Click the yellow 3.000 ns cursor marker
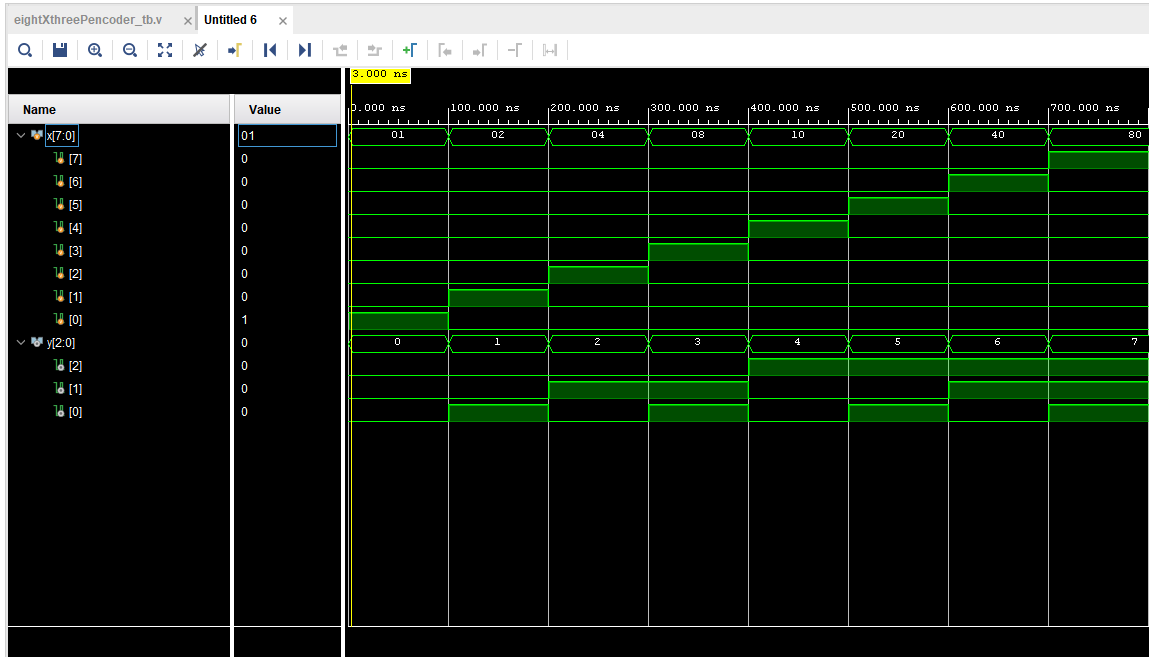Screen dimensions: 1149x657 [380, 74]
